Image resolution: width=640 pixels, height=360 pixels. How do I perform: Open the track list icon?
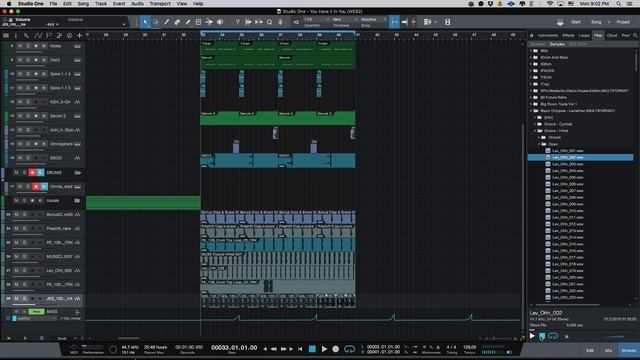click(6, 36)
